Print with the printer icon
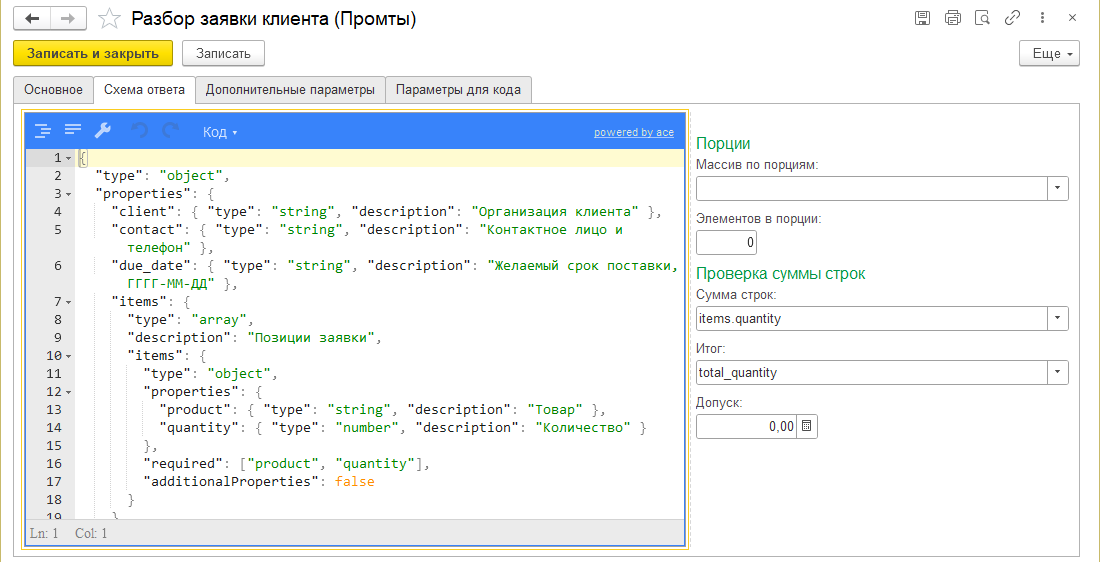 click(x=953, y=18)
